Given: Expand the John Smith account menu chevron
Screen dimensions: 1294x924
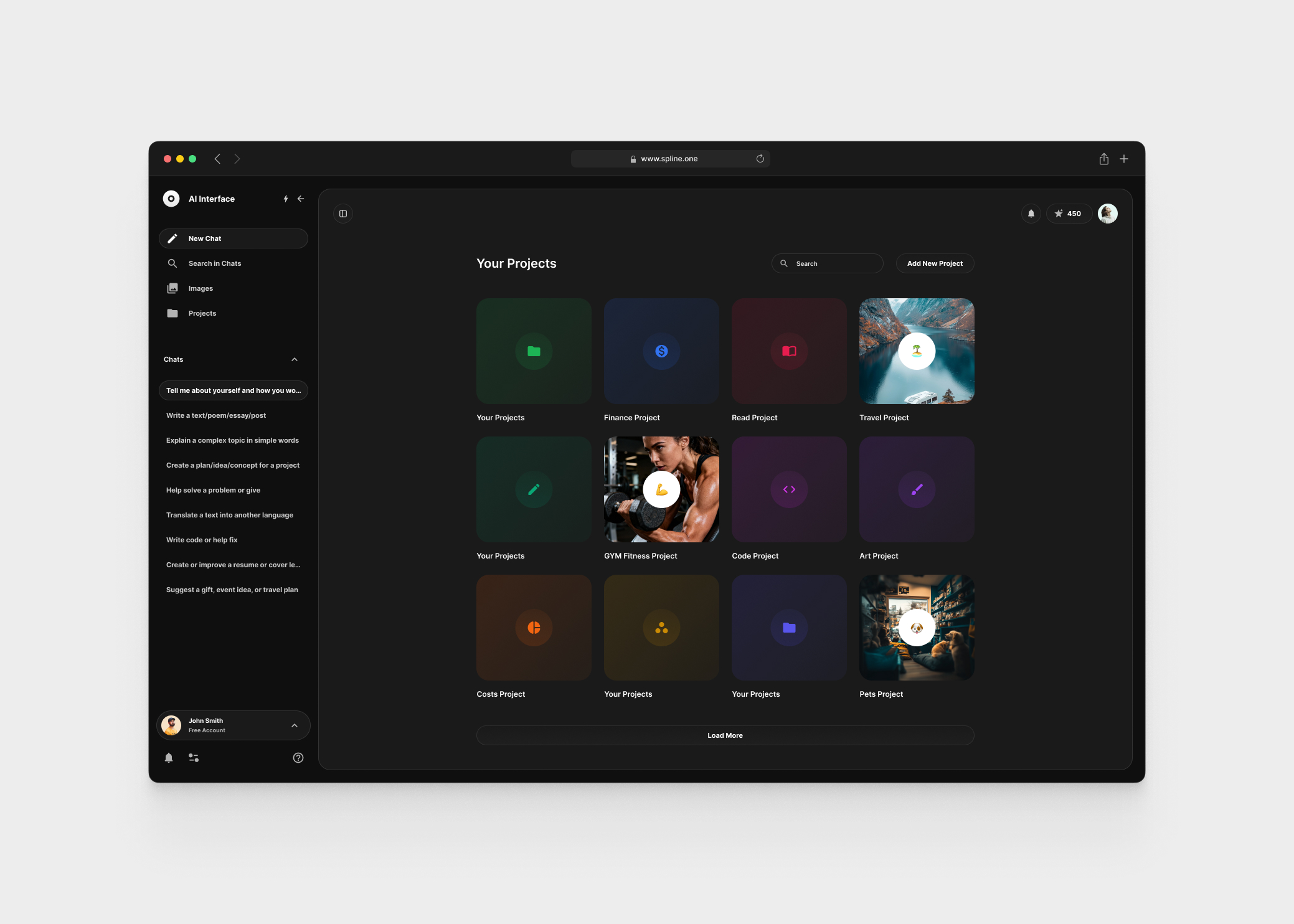Looking at the screenshot, I should [295, 725].
